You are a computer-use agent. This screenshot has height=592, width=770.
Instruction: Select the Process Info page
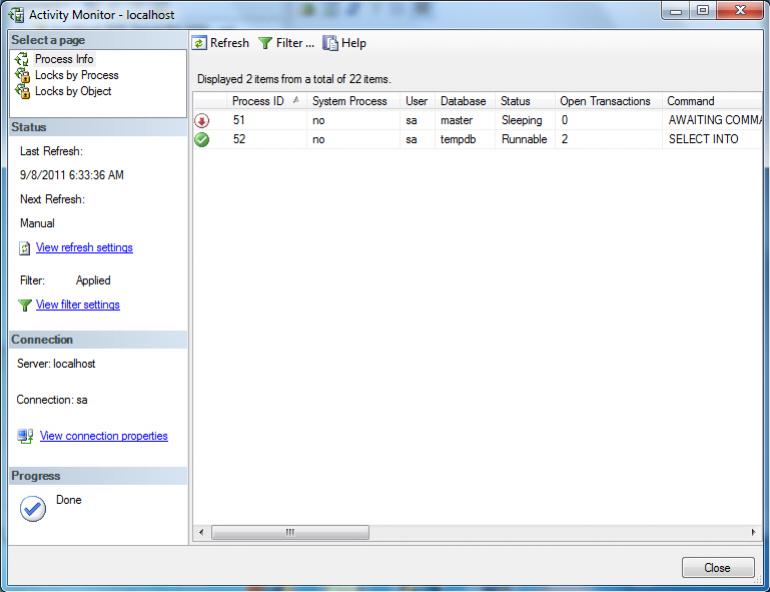(64, 59)
